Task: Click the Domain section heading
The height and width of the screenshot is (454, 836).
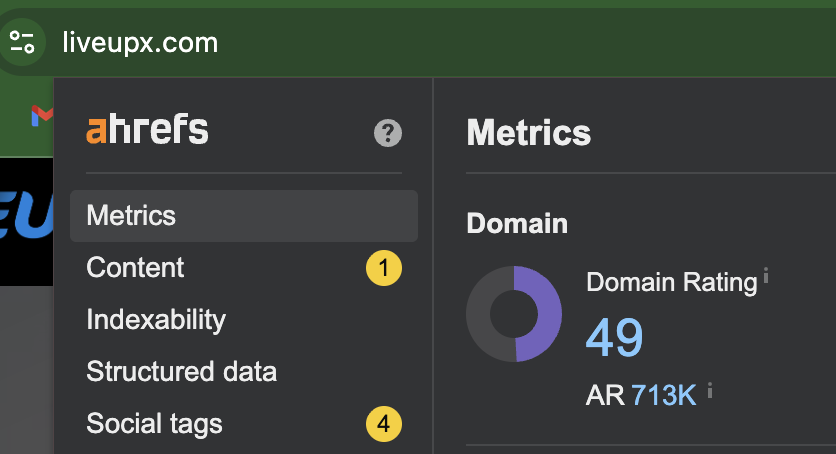Action: (517, 223)
